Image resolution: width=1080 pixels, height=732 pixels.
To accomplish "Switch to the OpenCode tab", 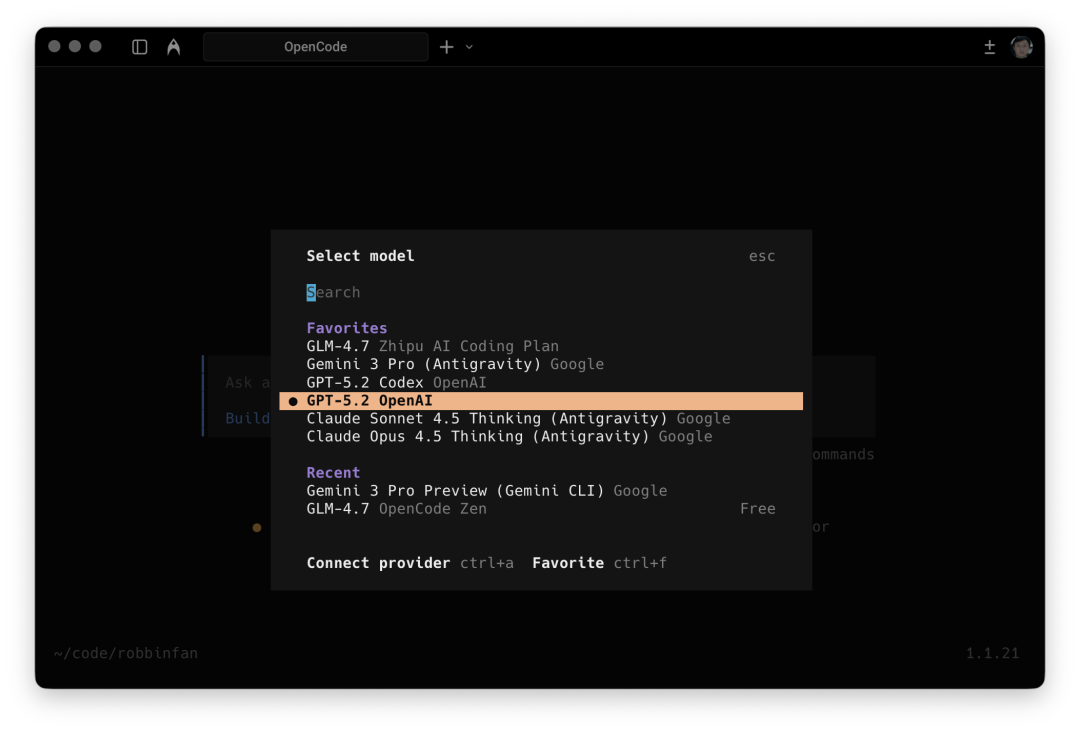I will 315,47.
